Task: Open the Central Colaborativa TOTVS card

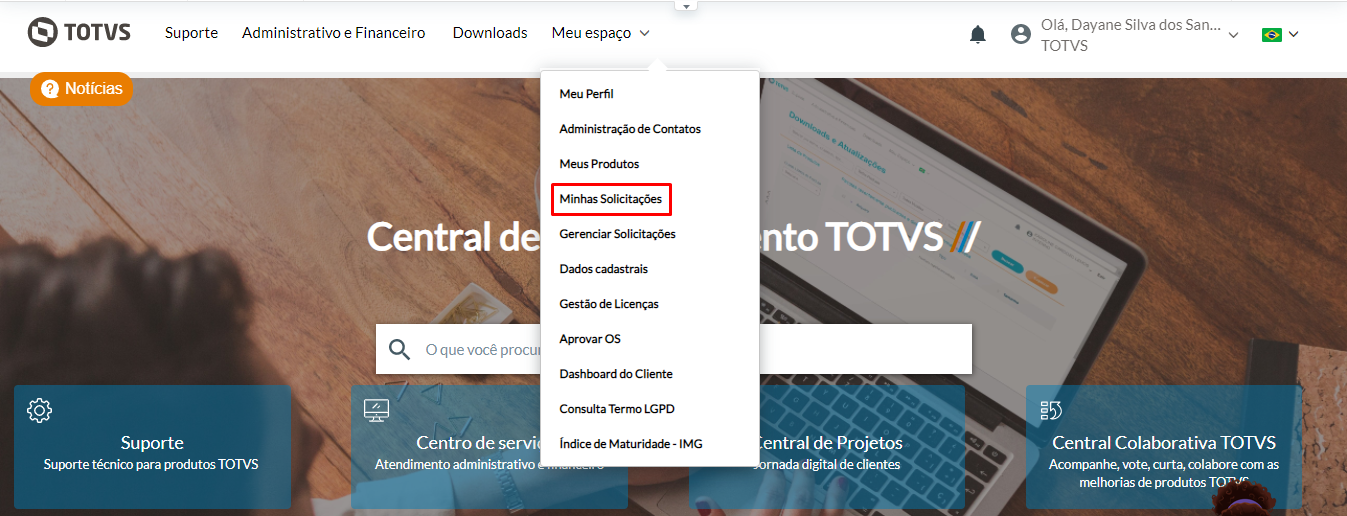Action: [1164, 448]
